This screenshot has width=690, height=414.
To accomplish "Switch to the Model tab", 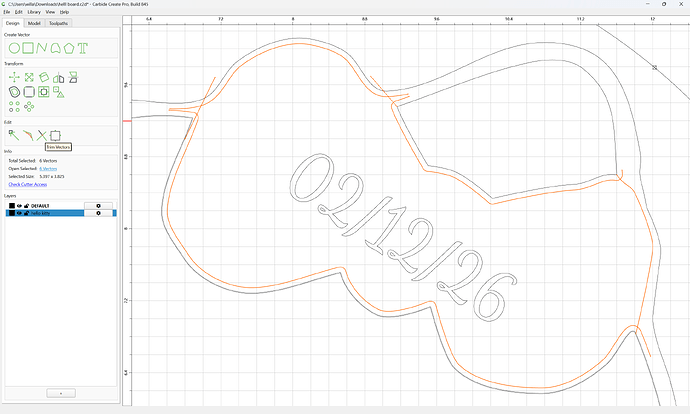I will point(34,23).
